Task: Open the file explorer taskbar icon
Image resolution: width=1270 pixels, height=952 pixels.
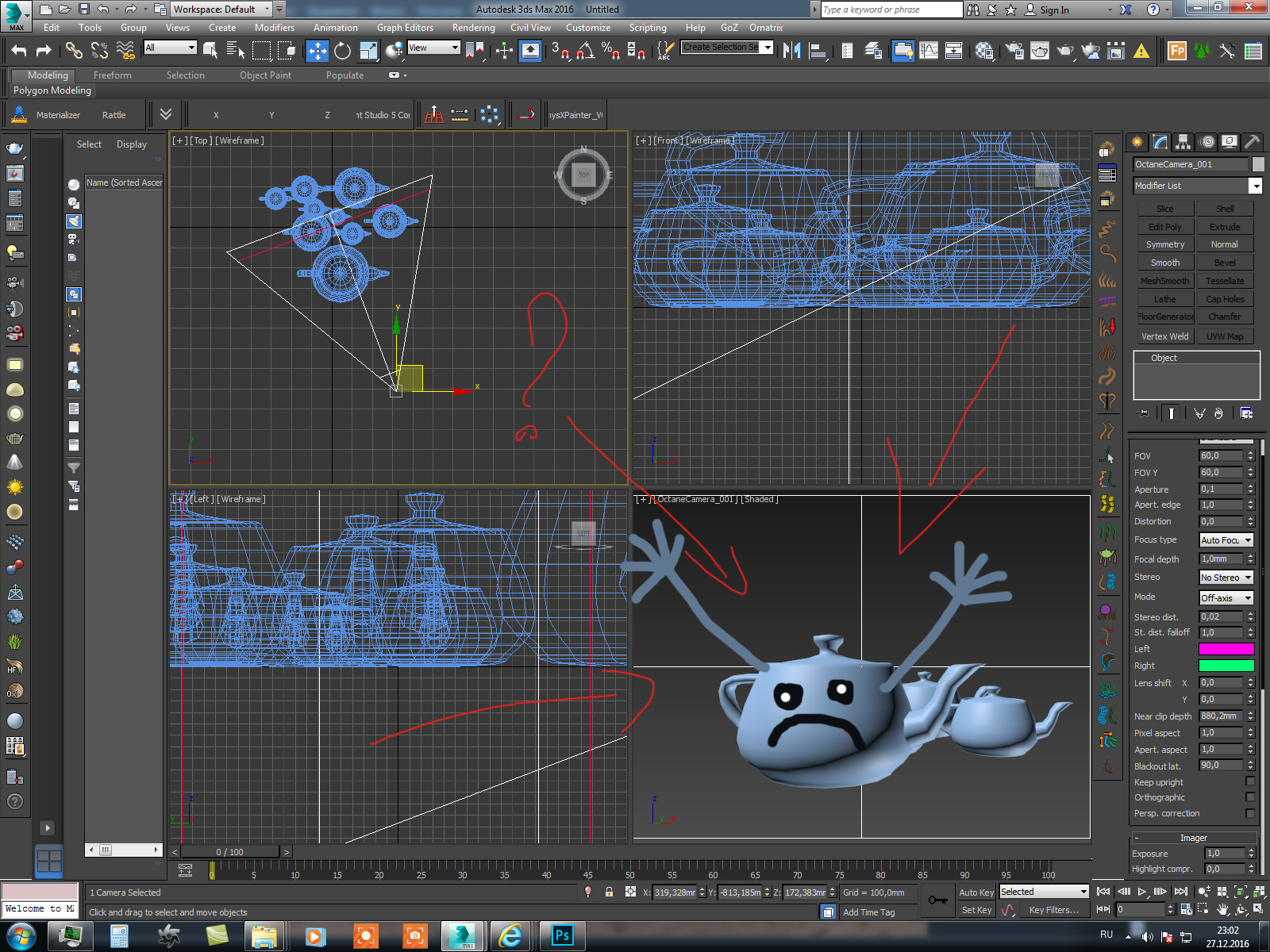Action: point(264,936)
